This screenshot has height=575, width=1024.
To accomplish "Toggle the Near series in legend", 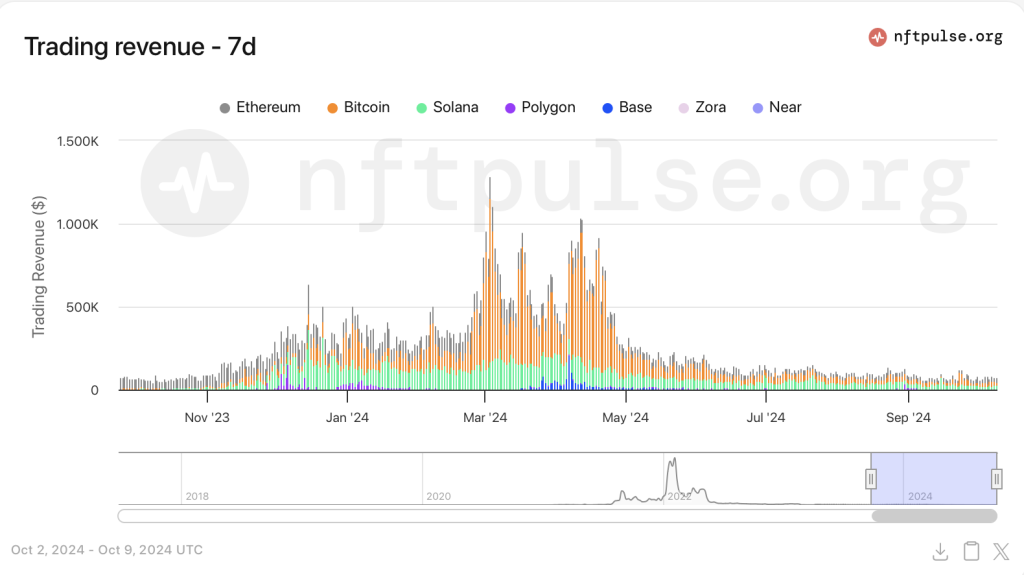I will click(776, 107).
